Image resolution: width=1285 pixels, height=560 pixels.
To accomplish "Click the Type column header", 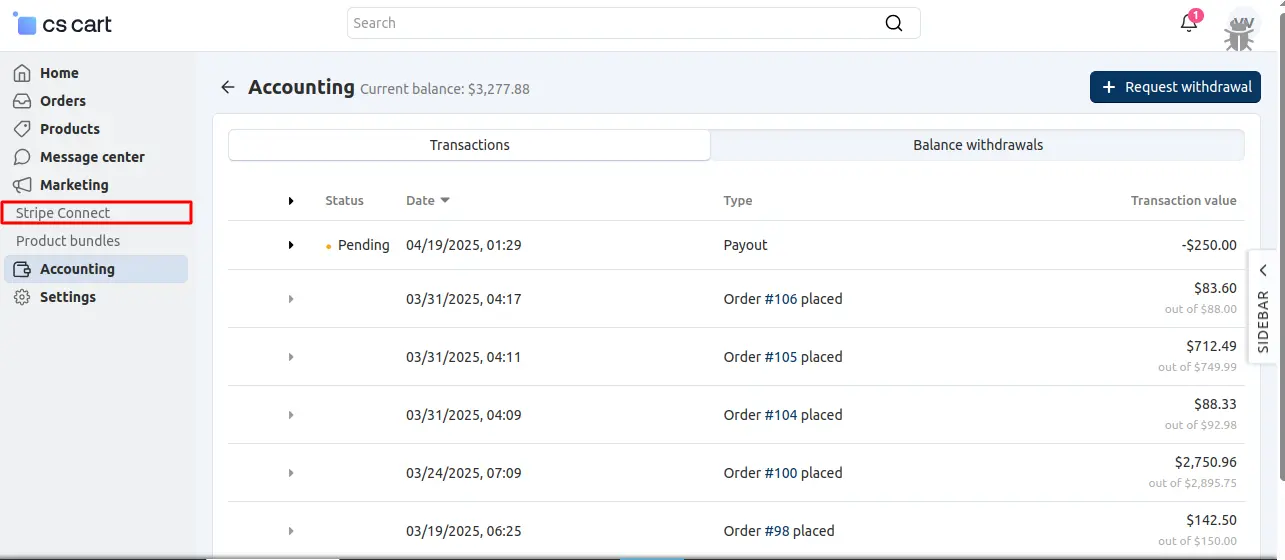I will [738, 201].
